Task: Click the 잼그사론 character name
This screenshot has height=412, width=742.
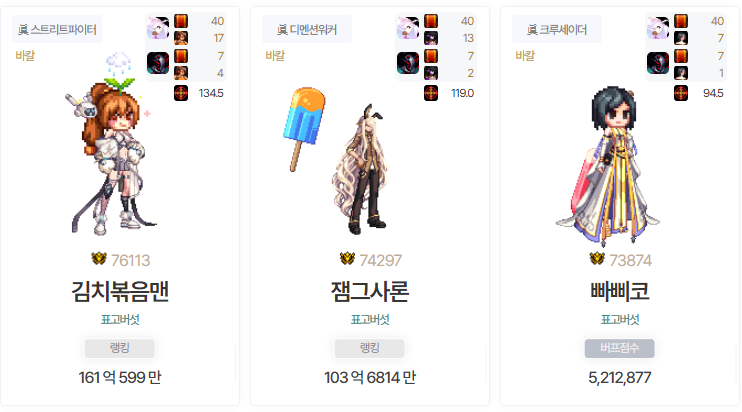Action: [370, 291]
